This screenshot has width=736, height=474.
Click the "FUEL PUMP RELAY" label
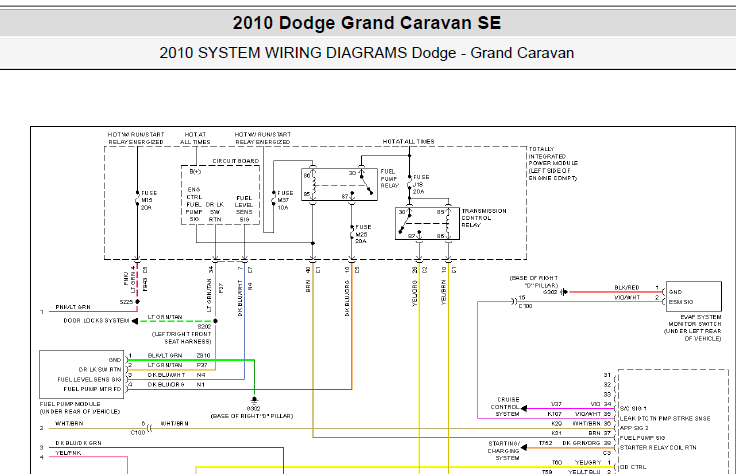coord(389,178)
